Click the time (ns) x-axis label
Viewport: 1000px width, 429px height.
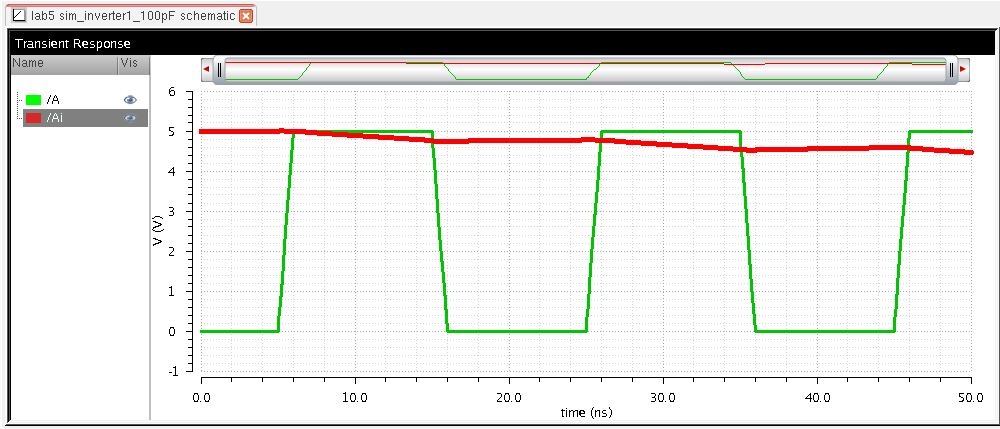coord(585,412)
